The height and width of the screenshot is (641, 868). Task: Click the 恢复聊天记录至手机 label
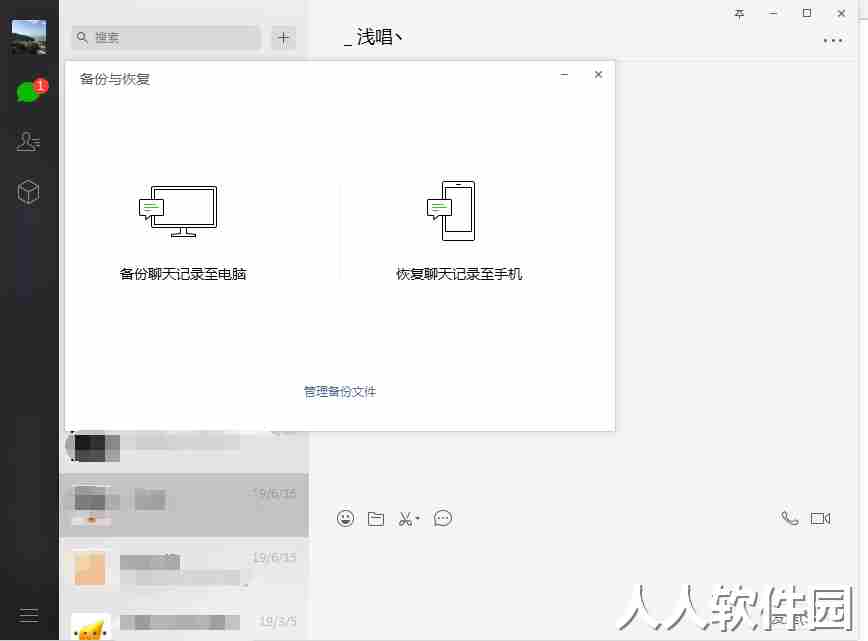point(459,273)
